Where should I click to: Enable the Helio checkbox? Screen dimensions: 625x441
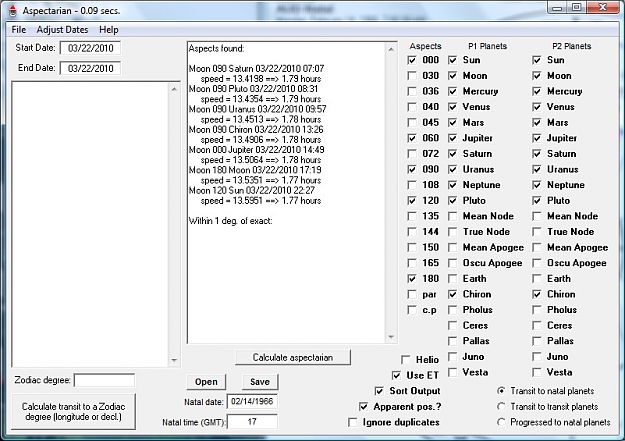pos(406,360)
